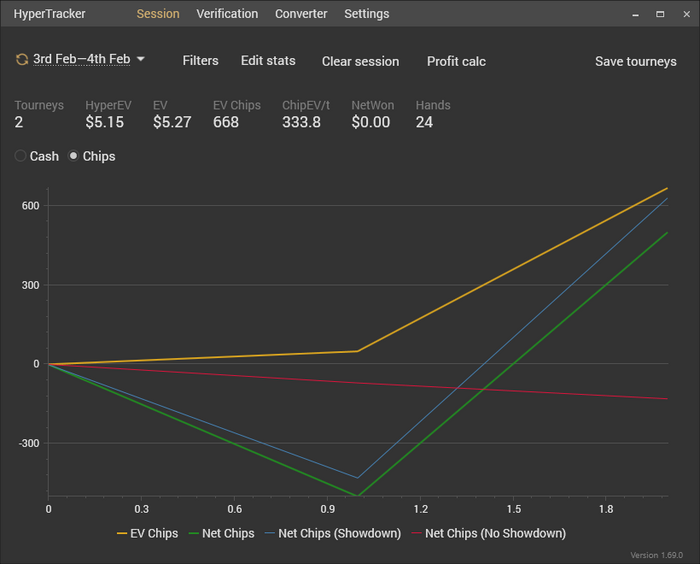Click Save tourneys
The height and width of the screenshot is (564, 700).
click(x=636, y=62)
